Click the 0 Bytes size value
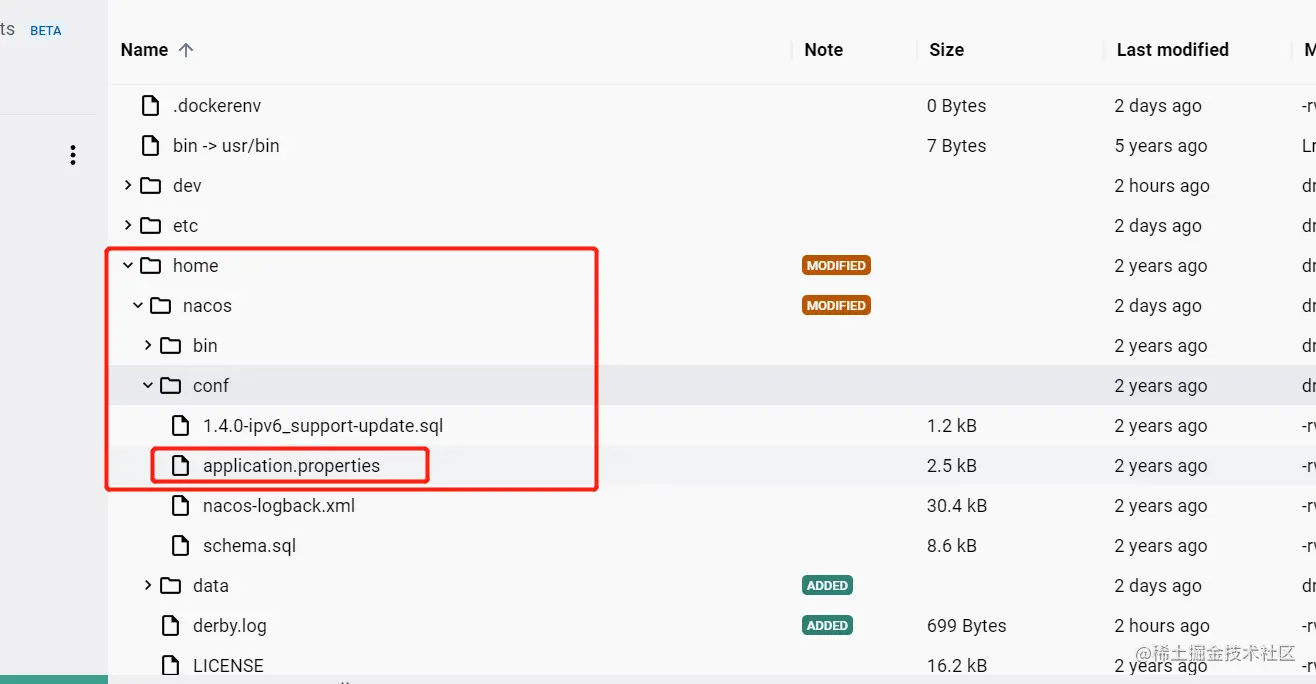1316x684 pixels. pos(957,106)
